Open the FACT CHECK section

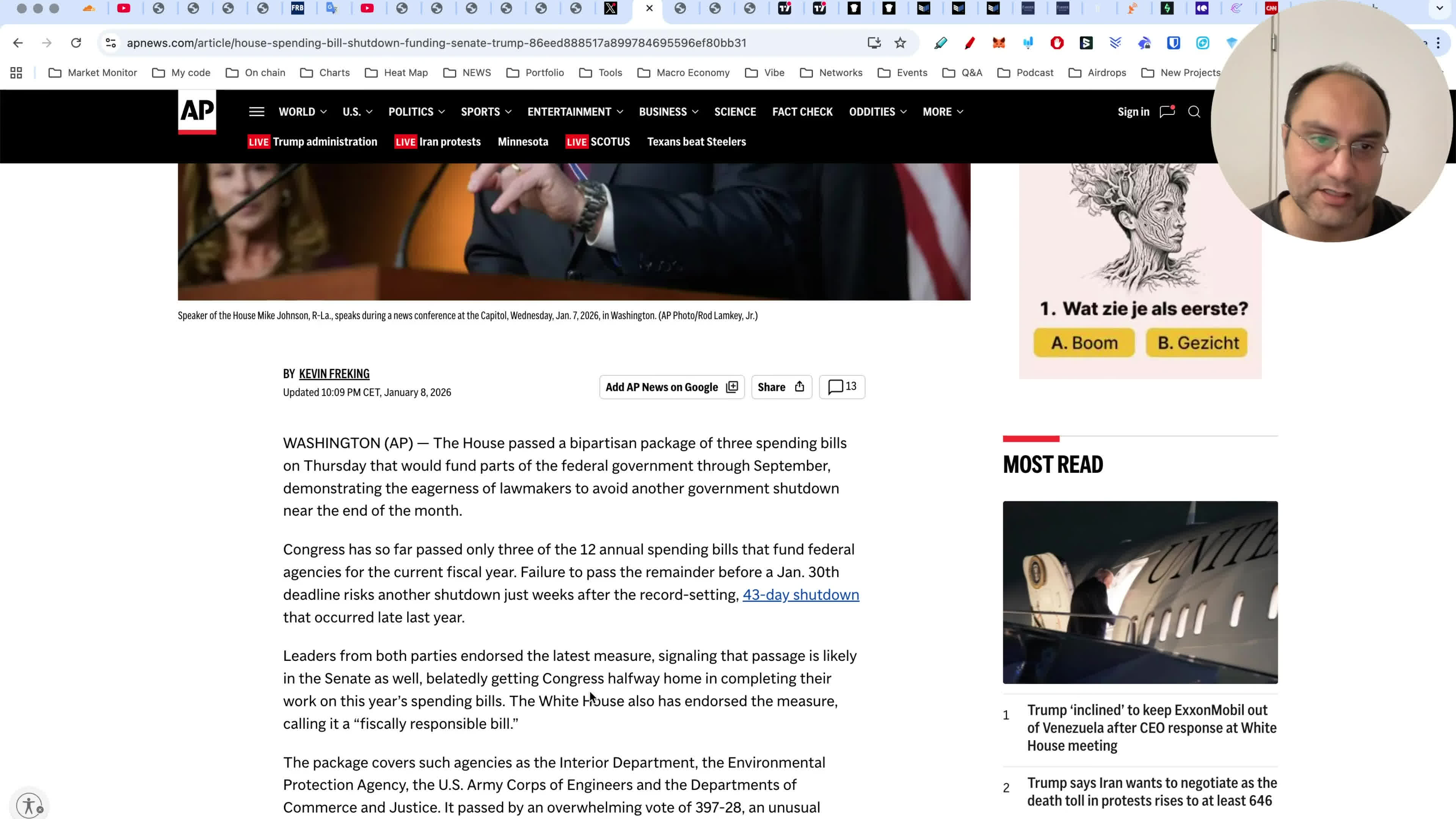(802, 112)
